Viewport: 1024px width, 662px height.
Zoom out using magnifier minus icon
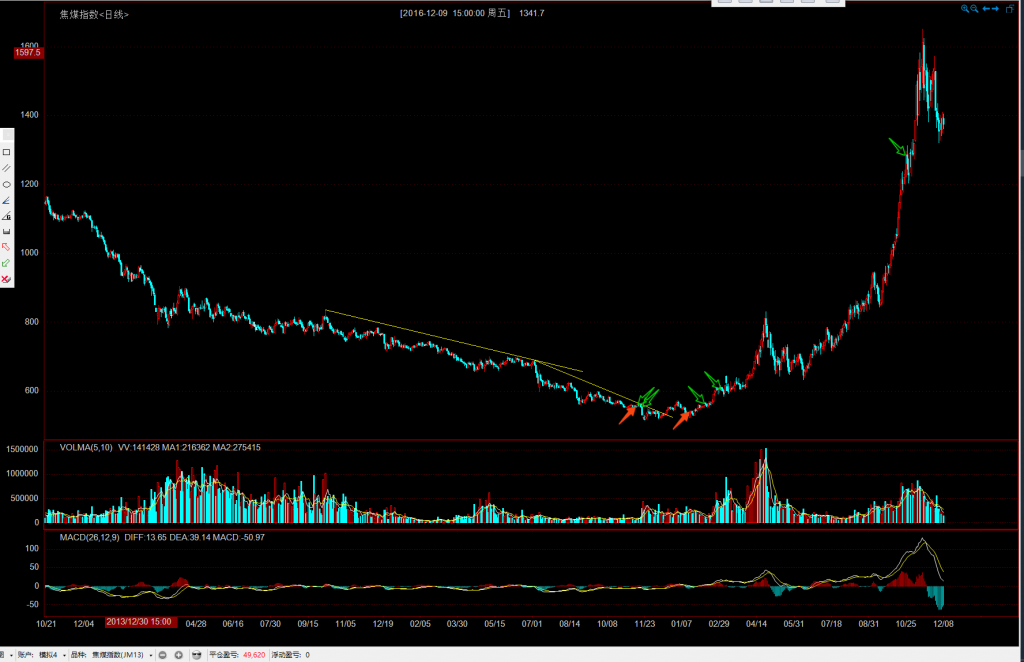(976, 8)
